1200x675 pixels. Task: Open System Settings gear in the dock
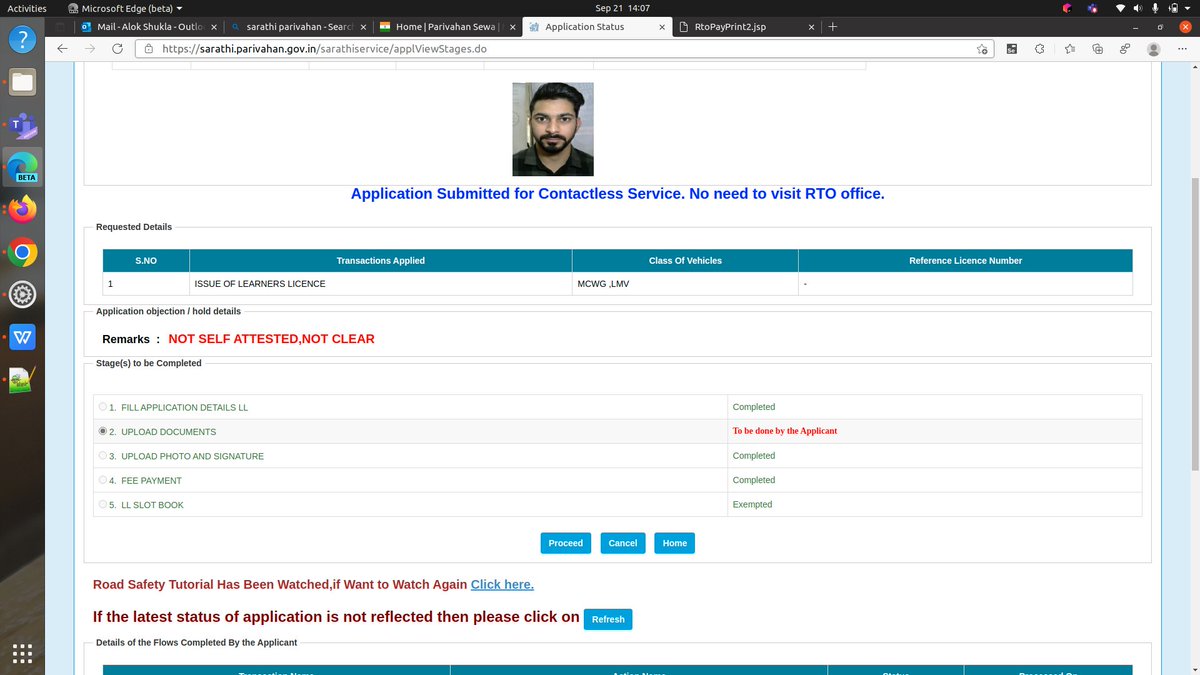coord(22,295)
